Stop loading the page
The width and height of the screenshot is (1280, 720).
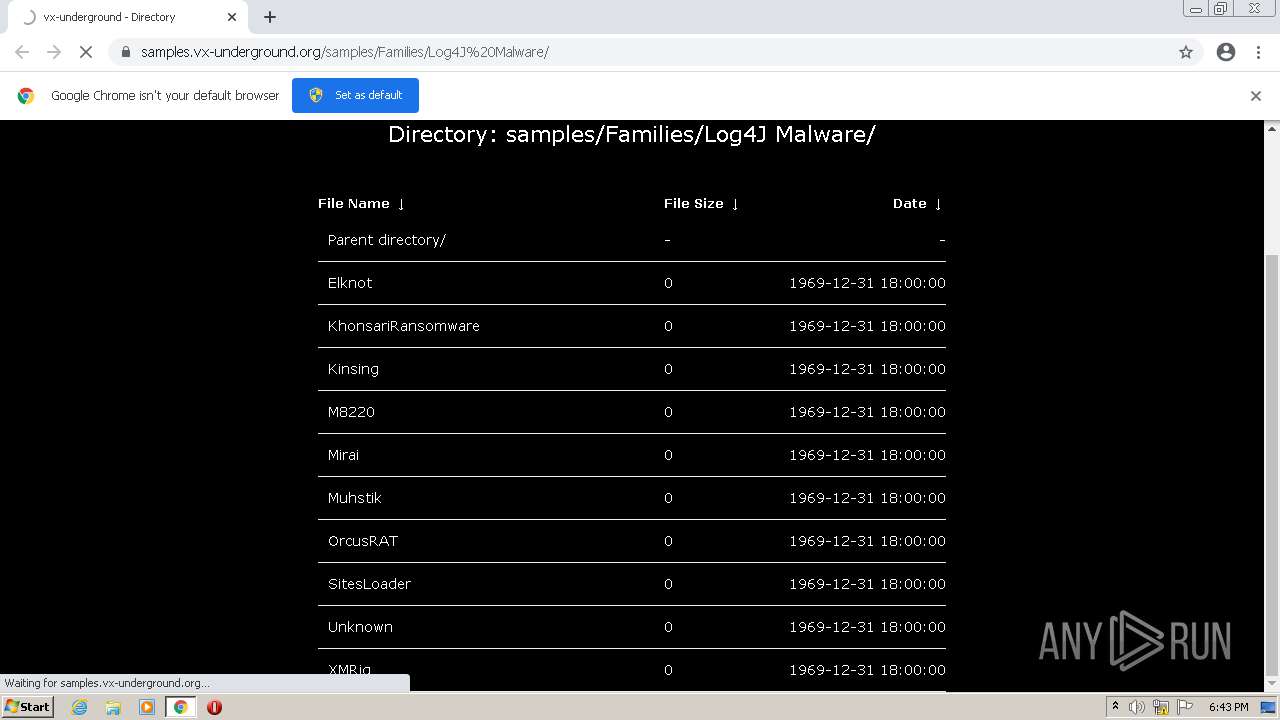click(x=86, y=52)
